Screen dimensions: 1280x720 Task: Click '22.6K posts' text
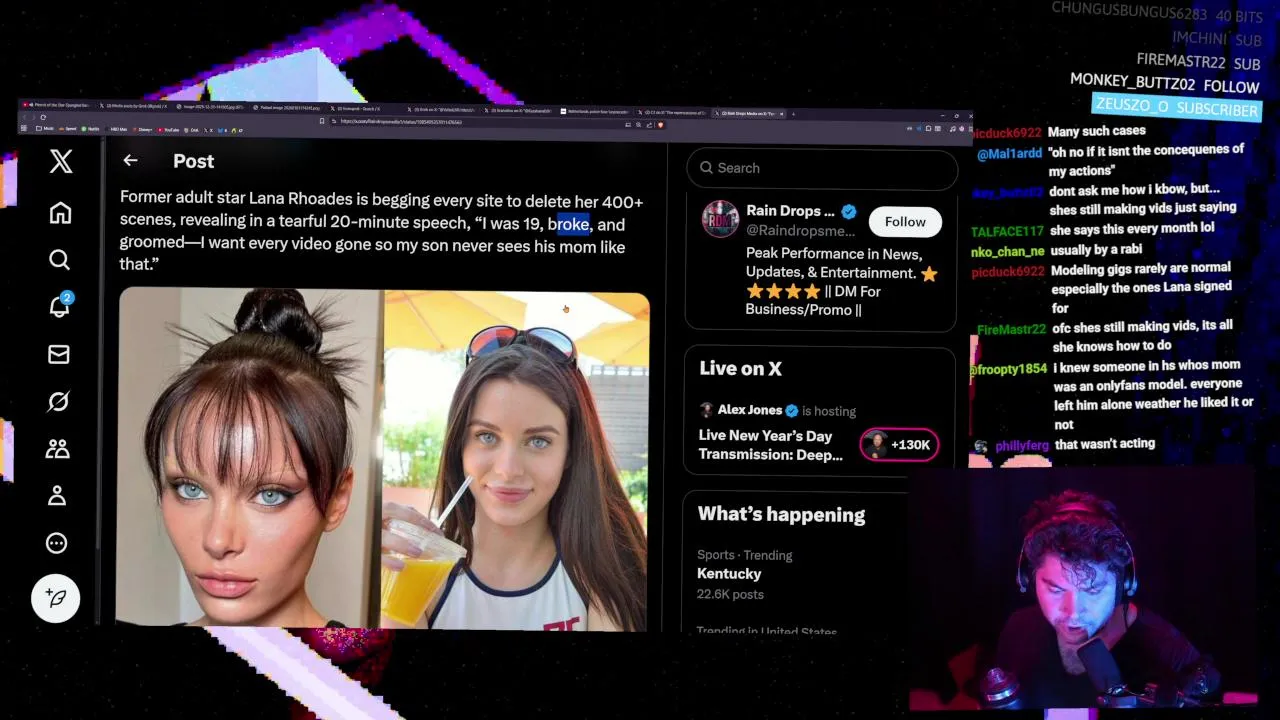point(730,594)
